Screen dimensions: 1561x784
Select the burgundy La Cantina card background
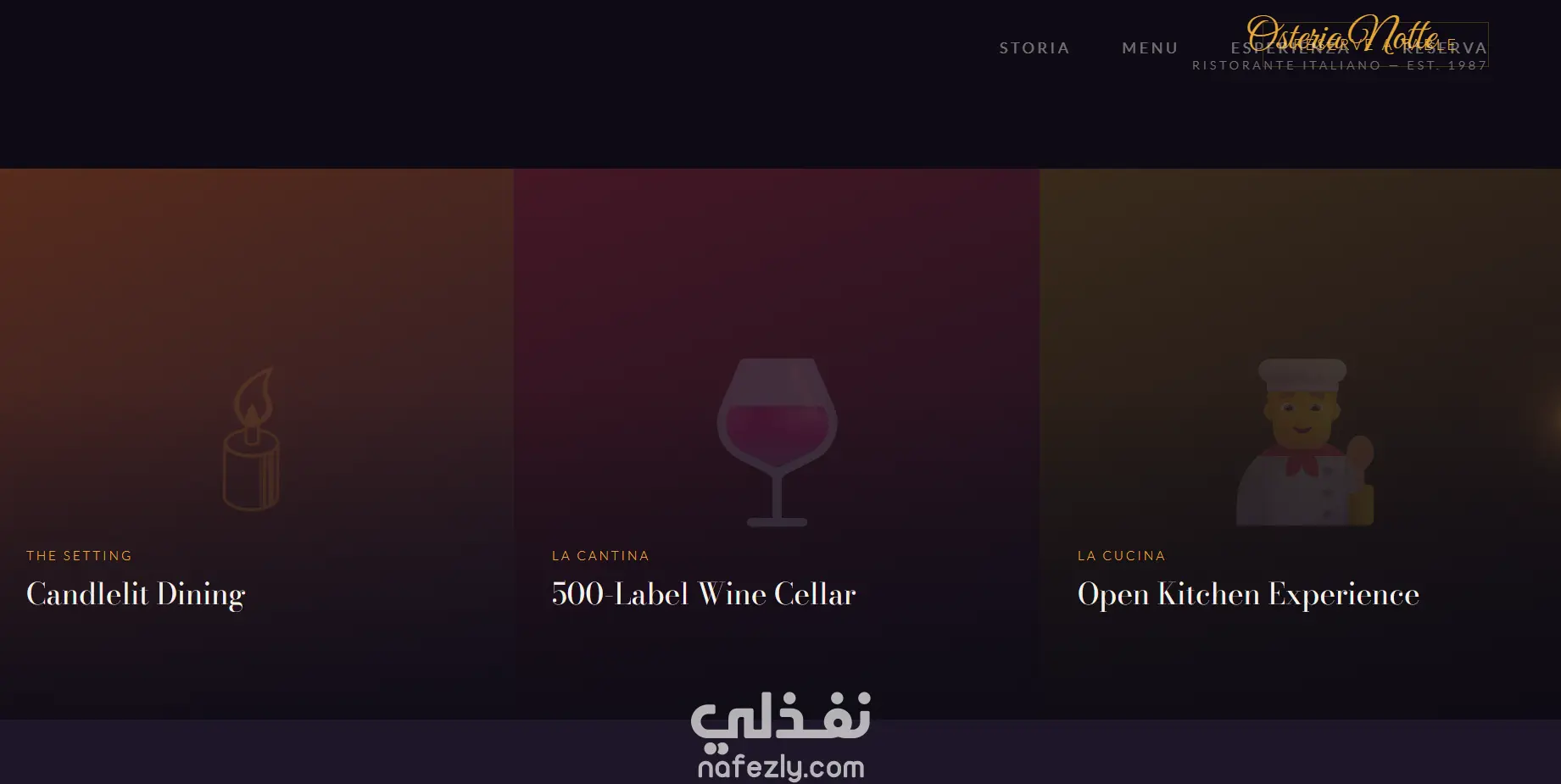(x=777, y=271)
